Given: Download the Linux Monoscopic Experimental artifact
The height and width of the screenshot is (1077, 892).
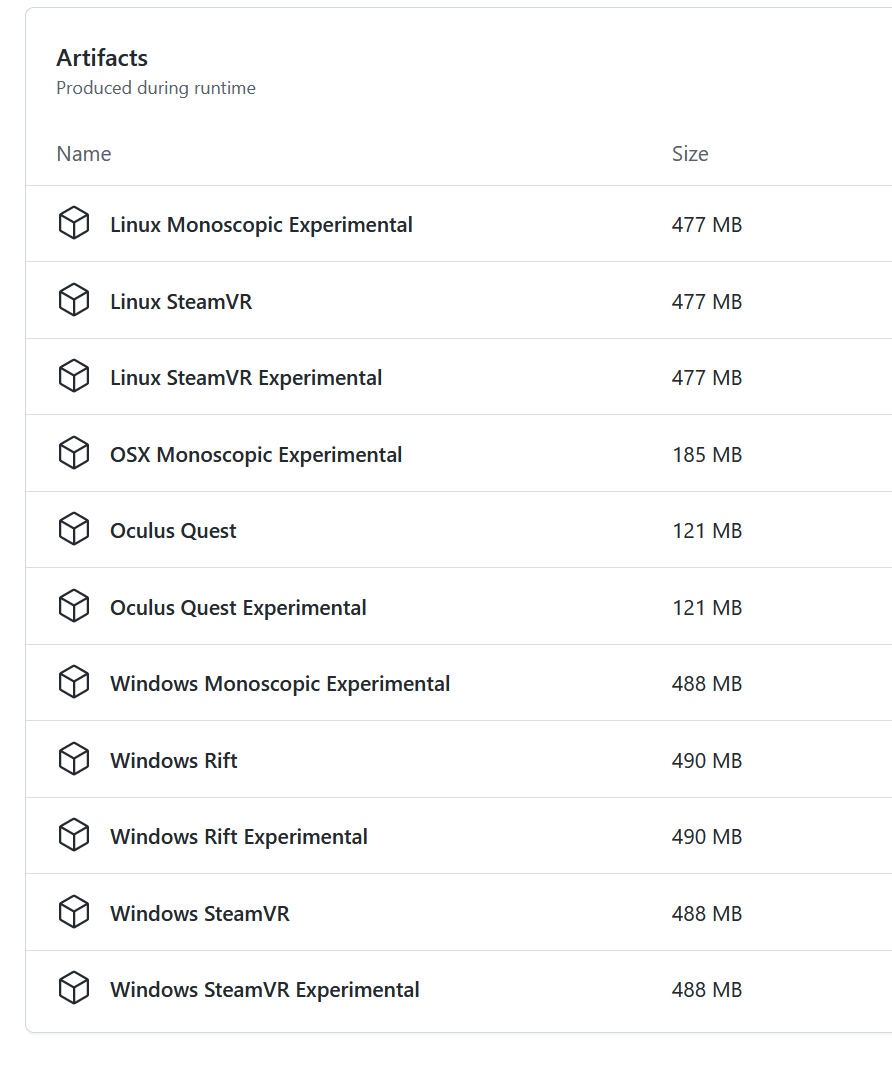Looking at the screenshot, I should pyautogui.click(x=261, y=225).
